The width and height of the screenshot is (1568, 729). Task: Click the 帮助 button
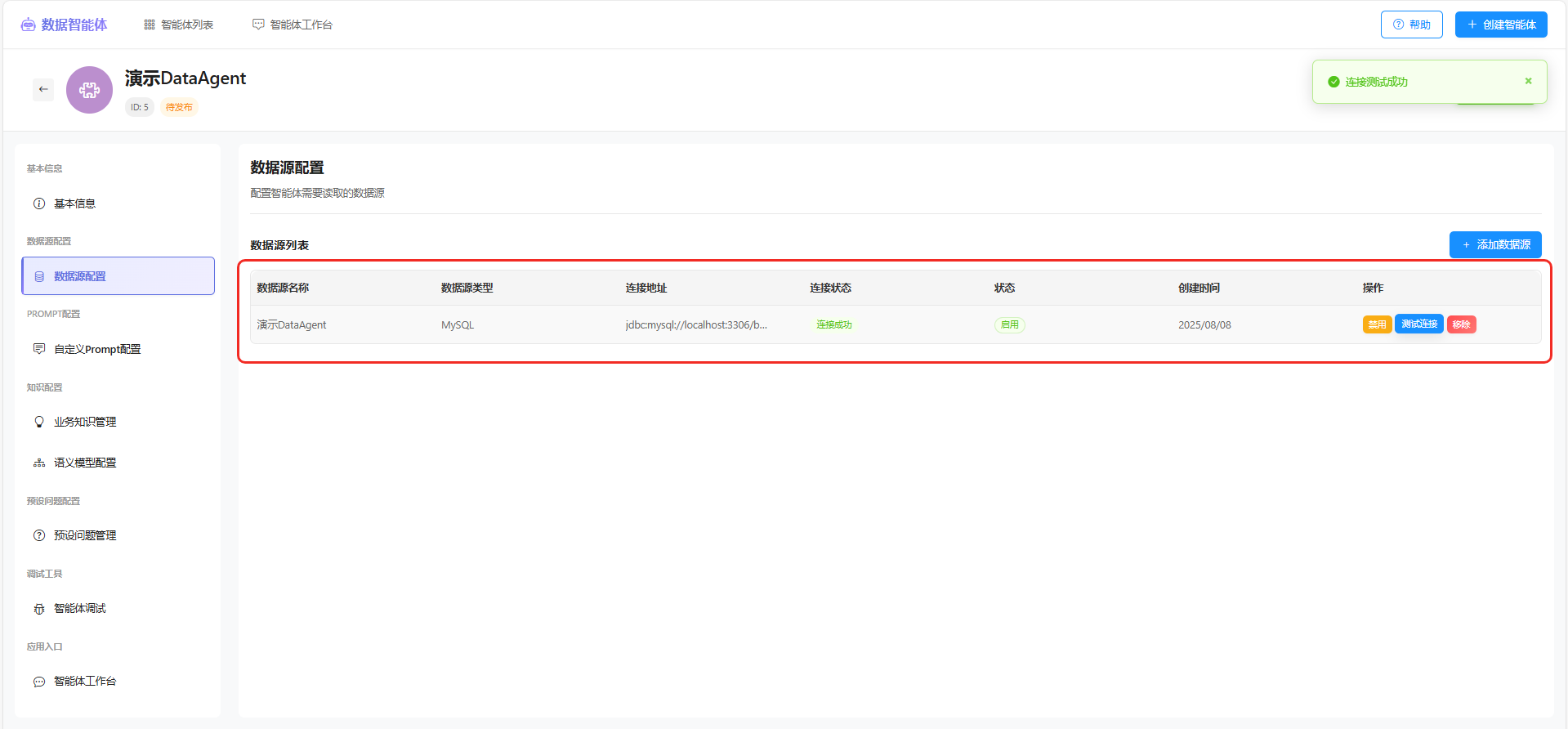point(1411,25)
